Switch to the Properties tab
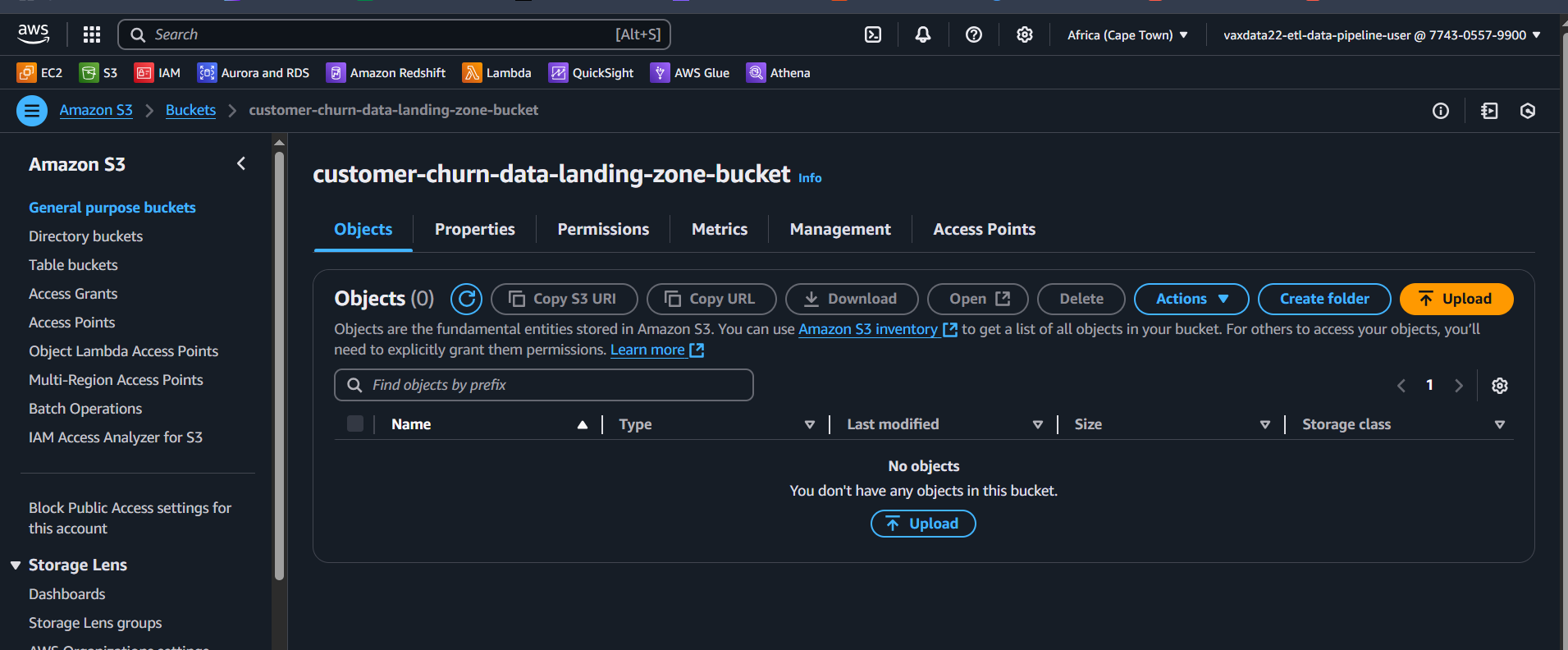Image resolution: width=1568 pixels, height=650 pixels. tap(475, 230)
